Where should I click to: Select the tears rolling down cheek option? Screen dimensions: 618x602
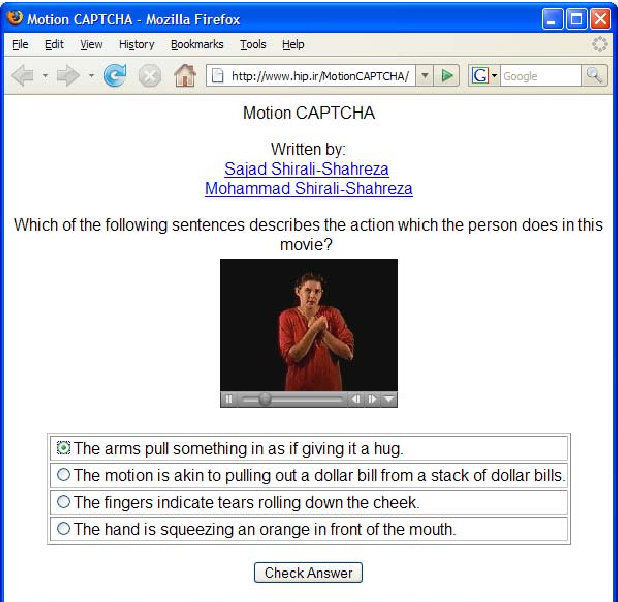pyautogui.click(x=63, y=501)
